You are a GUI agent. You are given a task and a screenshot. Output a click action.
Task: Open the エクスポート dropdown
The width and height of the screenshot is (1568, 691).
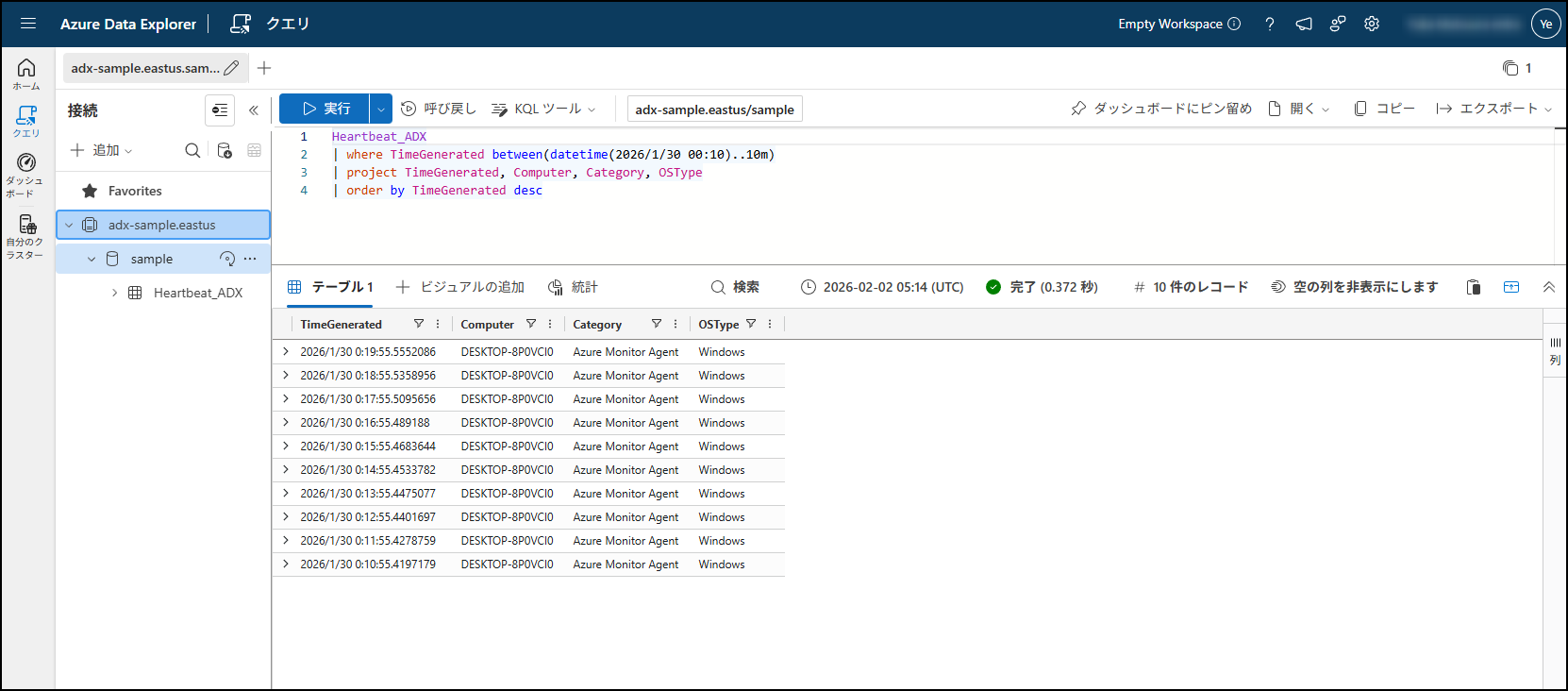tap(1493, 109)
